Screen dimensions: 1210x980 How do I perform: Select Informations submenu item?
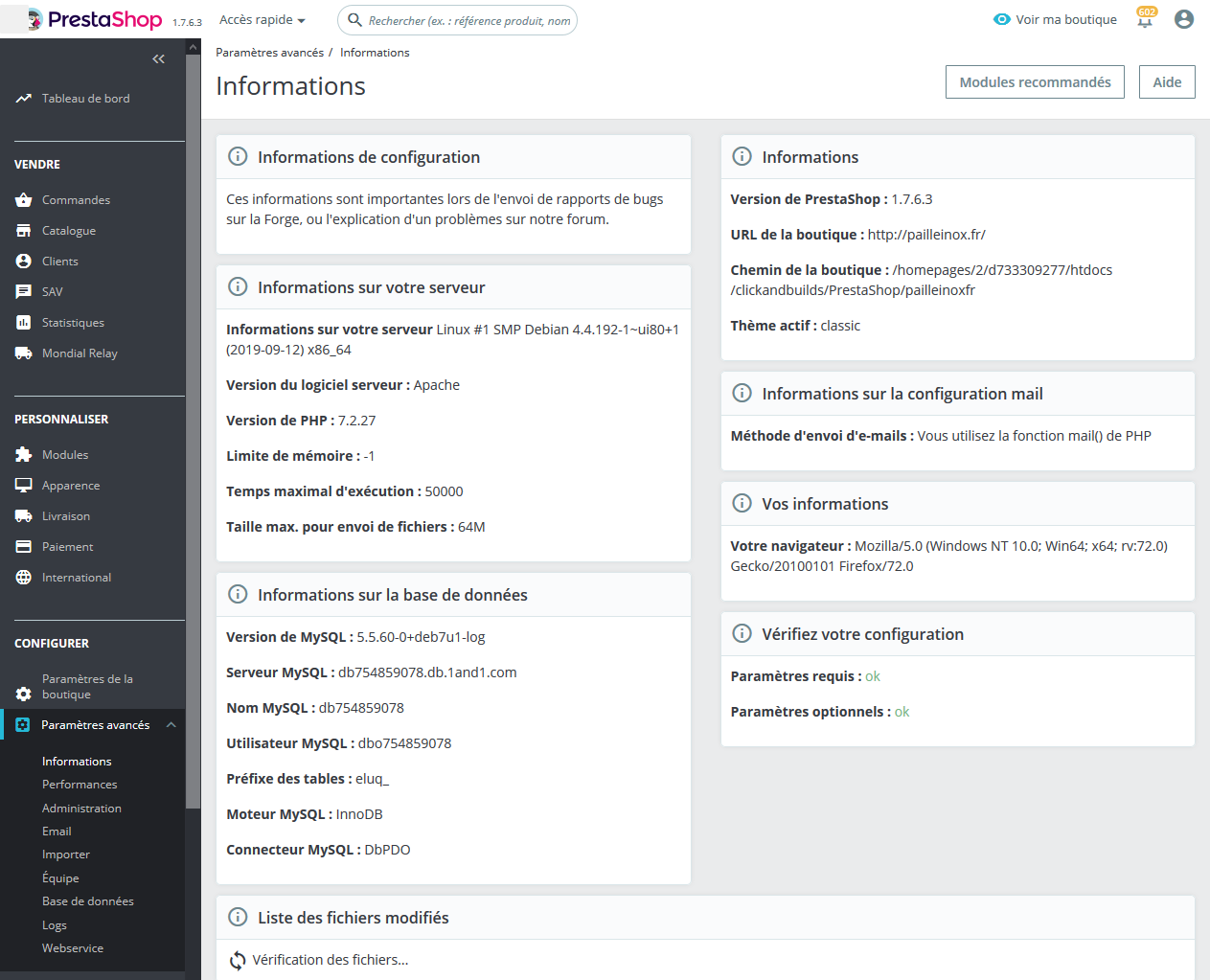point(77,762)
